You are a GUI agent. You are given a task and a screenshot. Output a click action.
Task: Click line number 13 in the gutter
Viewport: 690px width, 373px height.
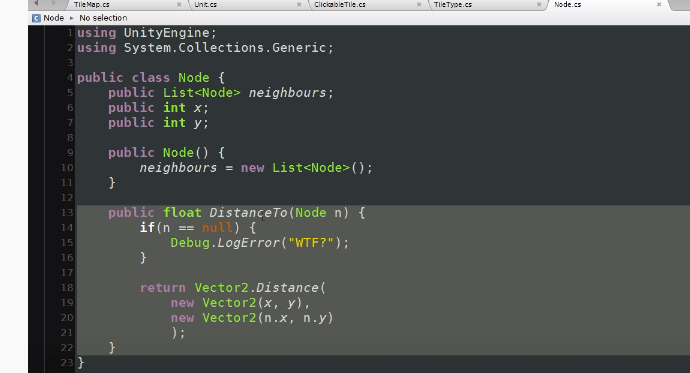click(67, 212)
